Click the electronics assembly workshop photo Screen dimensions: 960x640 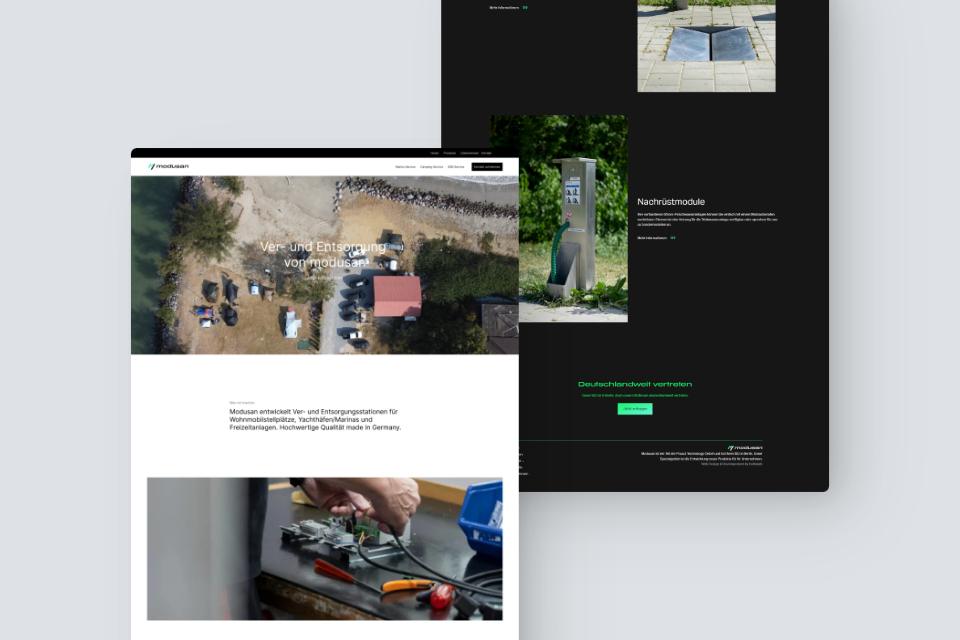click(324, 548)
